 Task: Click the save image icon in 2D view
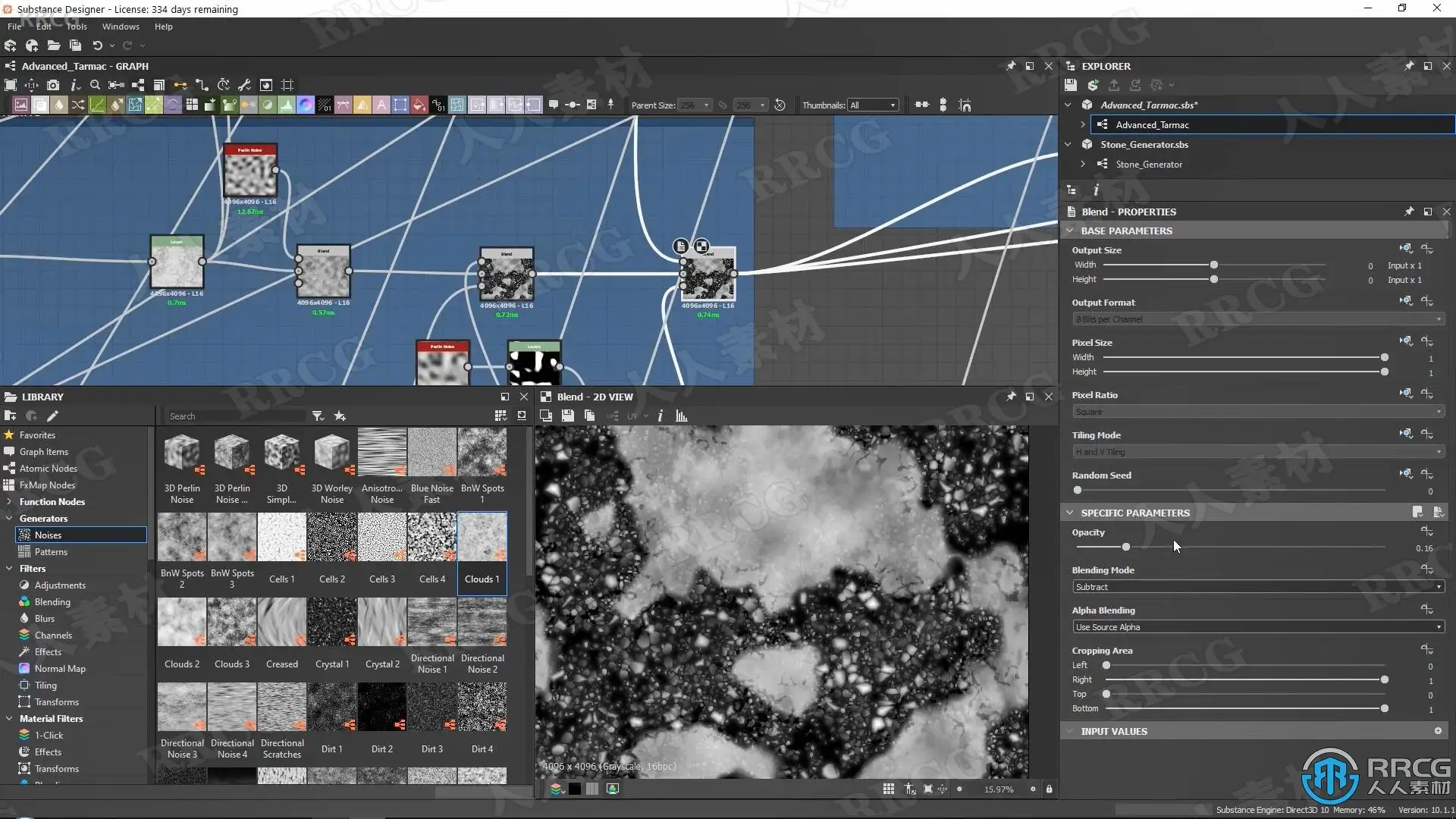point(567,416)
